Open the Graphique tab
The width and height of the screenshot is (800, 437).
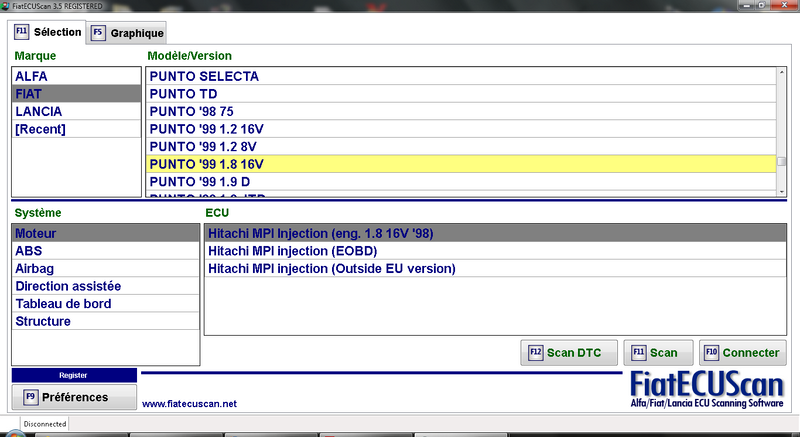127,33
